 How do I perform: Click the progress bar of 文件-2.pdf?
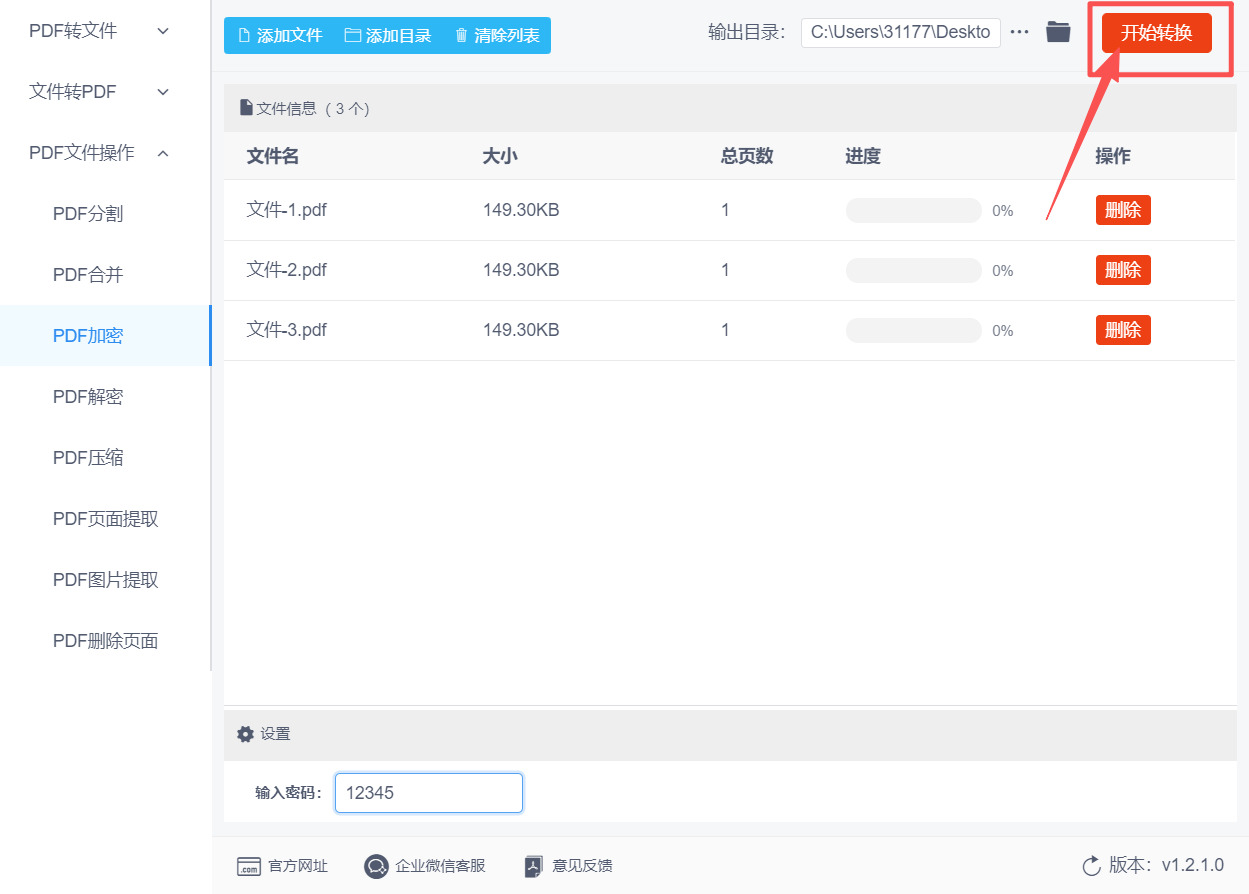[914, 270]
